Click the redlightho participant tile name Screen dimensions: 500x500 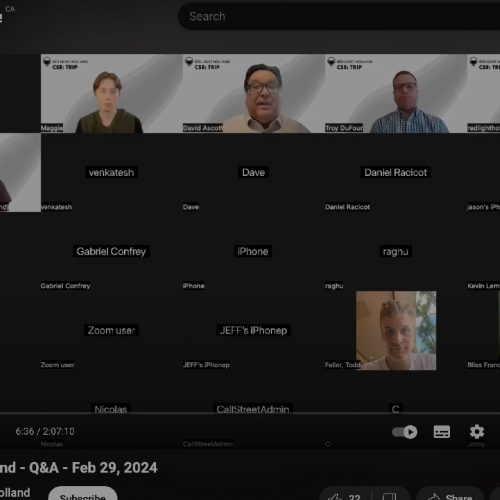click(483, 128)
